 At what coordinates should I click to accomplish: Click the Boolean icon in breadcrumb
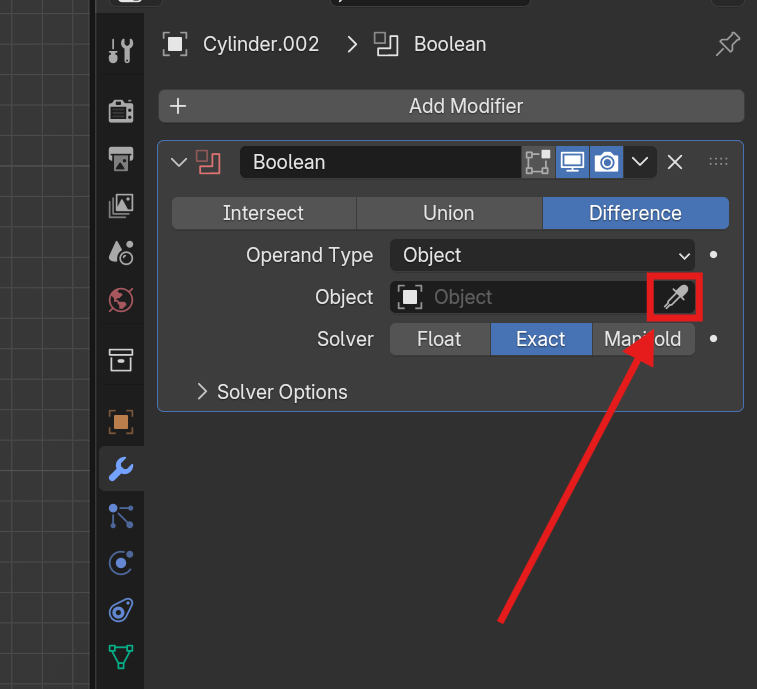pos(386,44)
